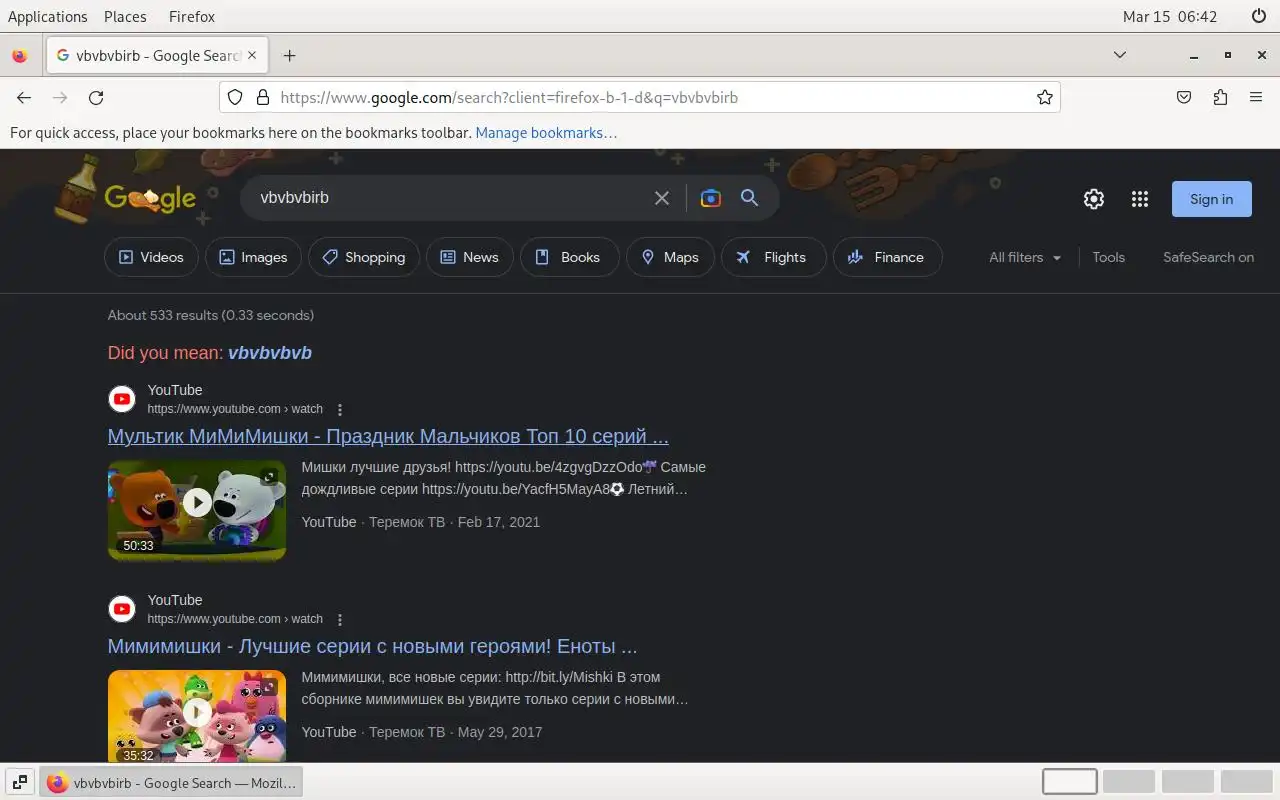Open more options for second YouTube result
The image size is (1280, 800).
point(340,620)
